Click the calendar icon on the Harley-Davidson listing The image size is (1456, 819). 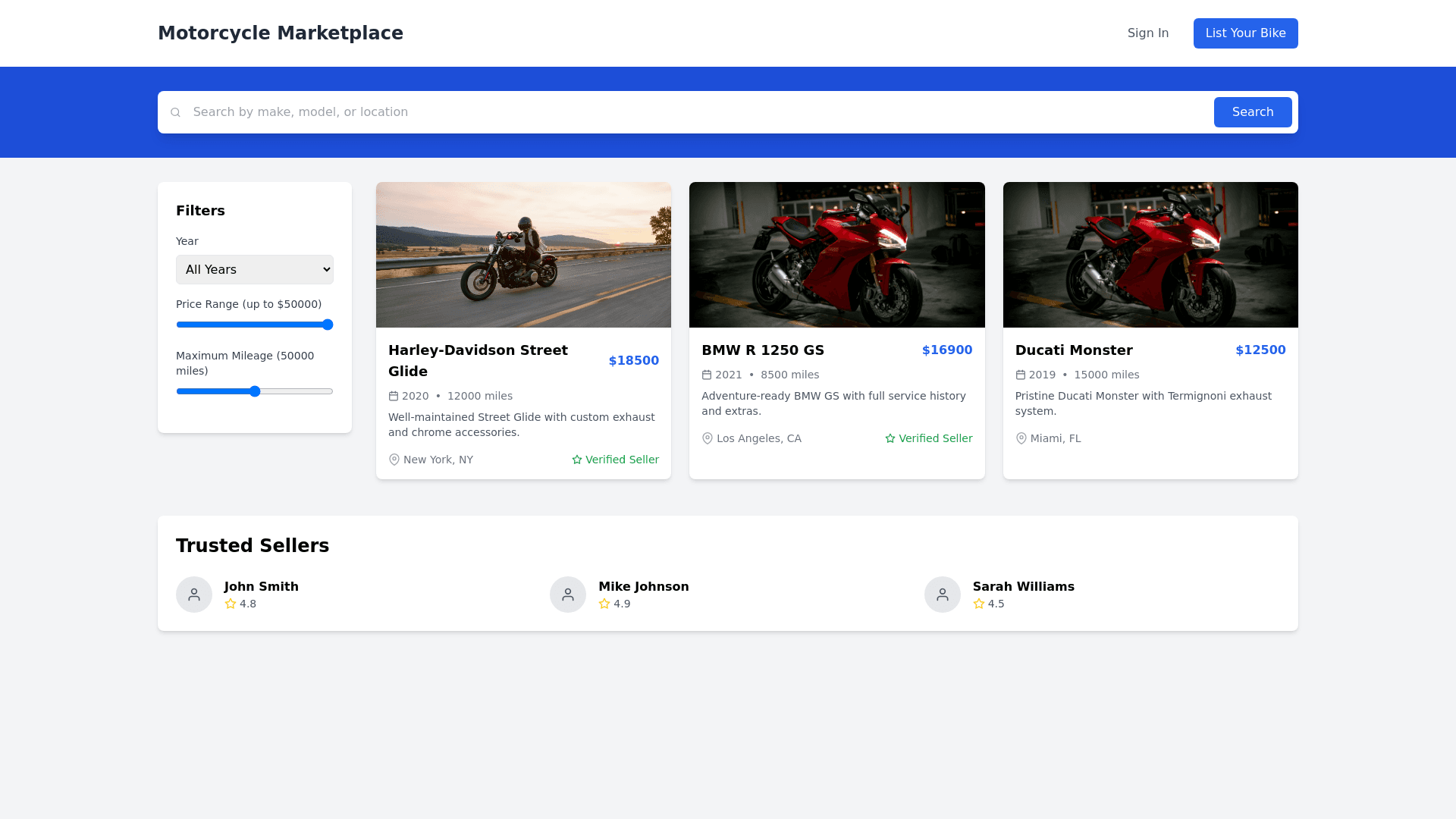pyautogui.click(x=394, y=396)
